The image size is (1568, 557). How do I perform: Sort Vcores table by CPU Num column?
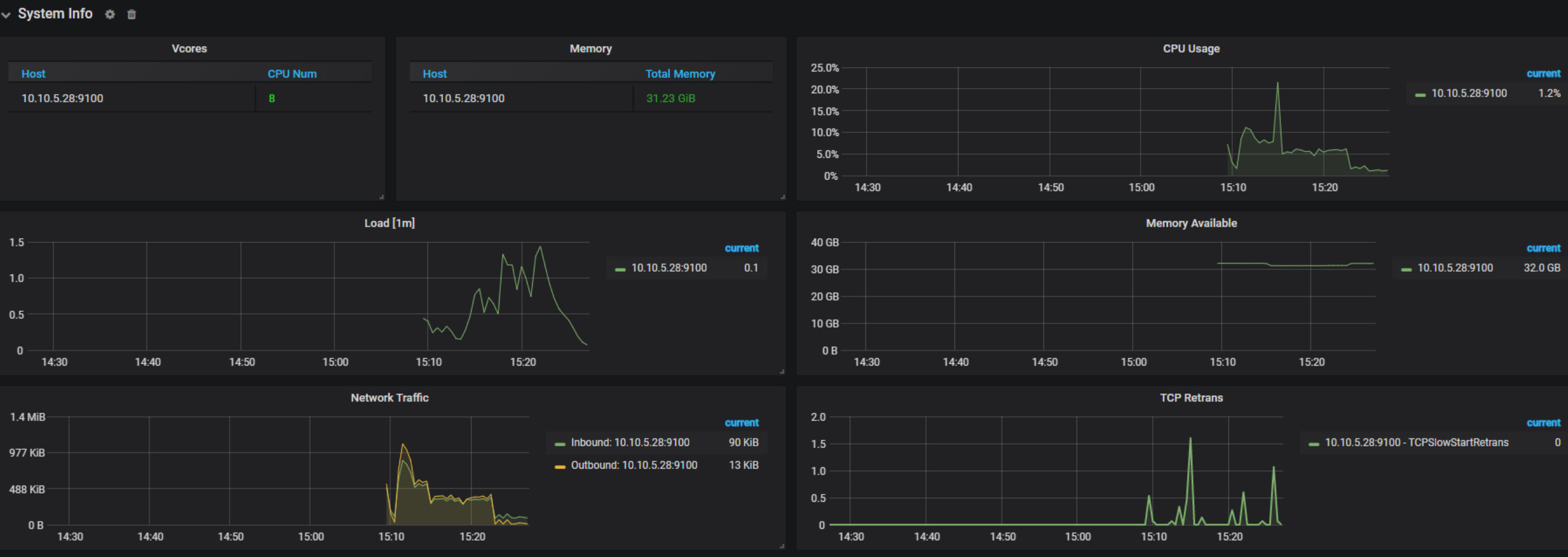point(292,74)
